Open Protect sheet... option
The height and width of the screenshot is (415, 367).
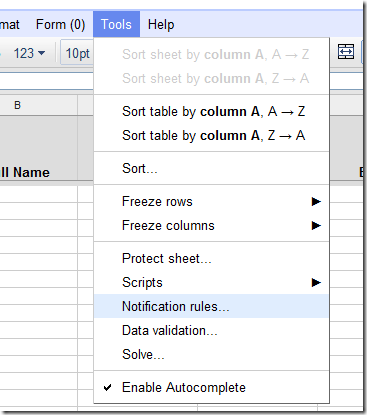(211, 258)
